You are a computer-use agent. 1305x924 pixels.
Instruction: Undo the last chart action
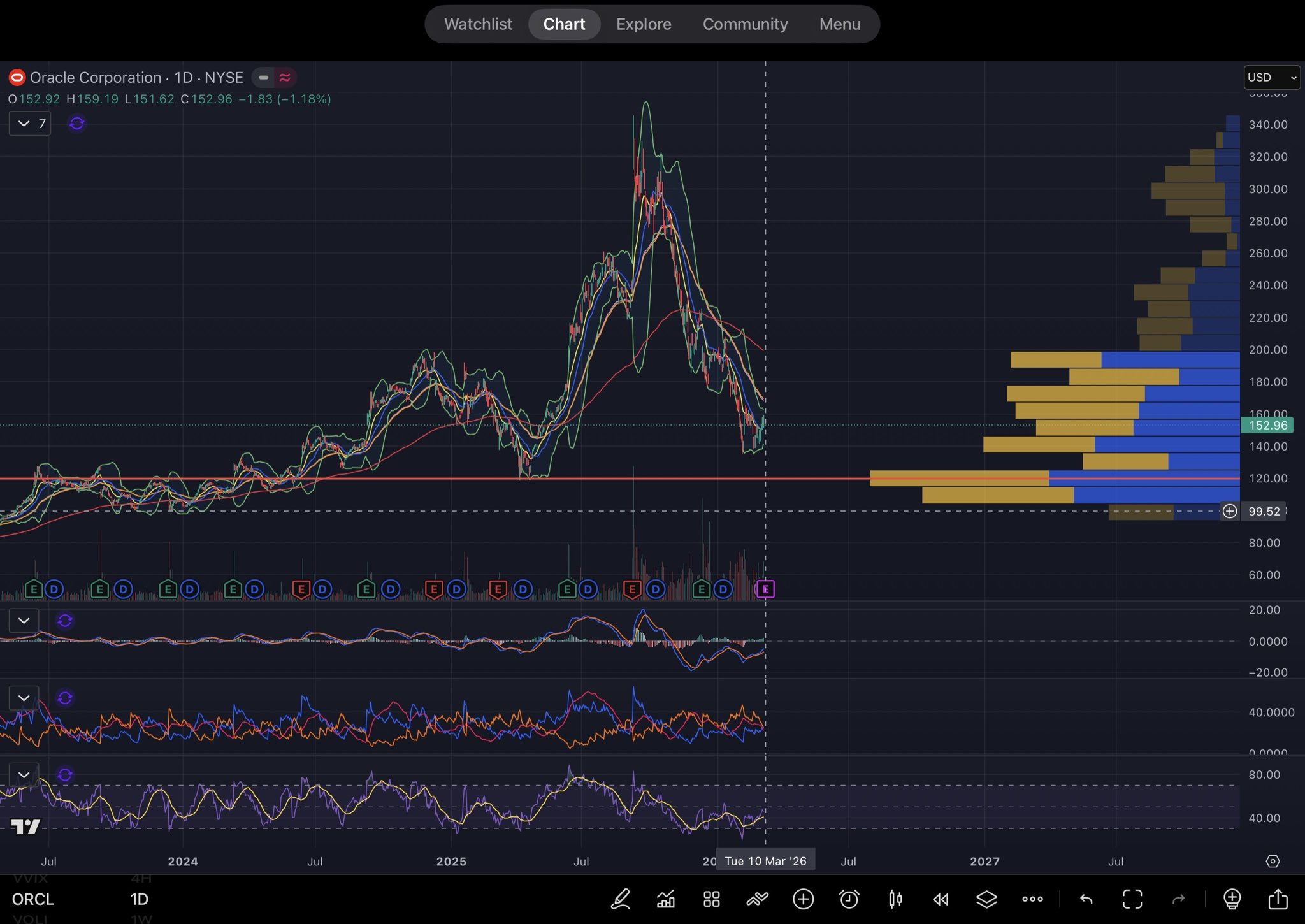click(1086, 899)
